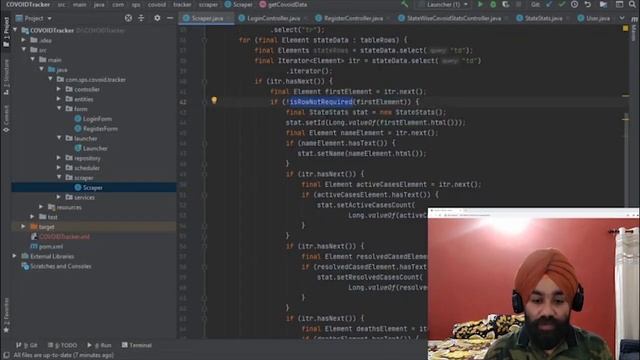This screenshot has height=360, width=640.
Task: Collapse the src folder
Action: coord(24,50)
